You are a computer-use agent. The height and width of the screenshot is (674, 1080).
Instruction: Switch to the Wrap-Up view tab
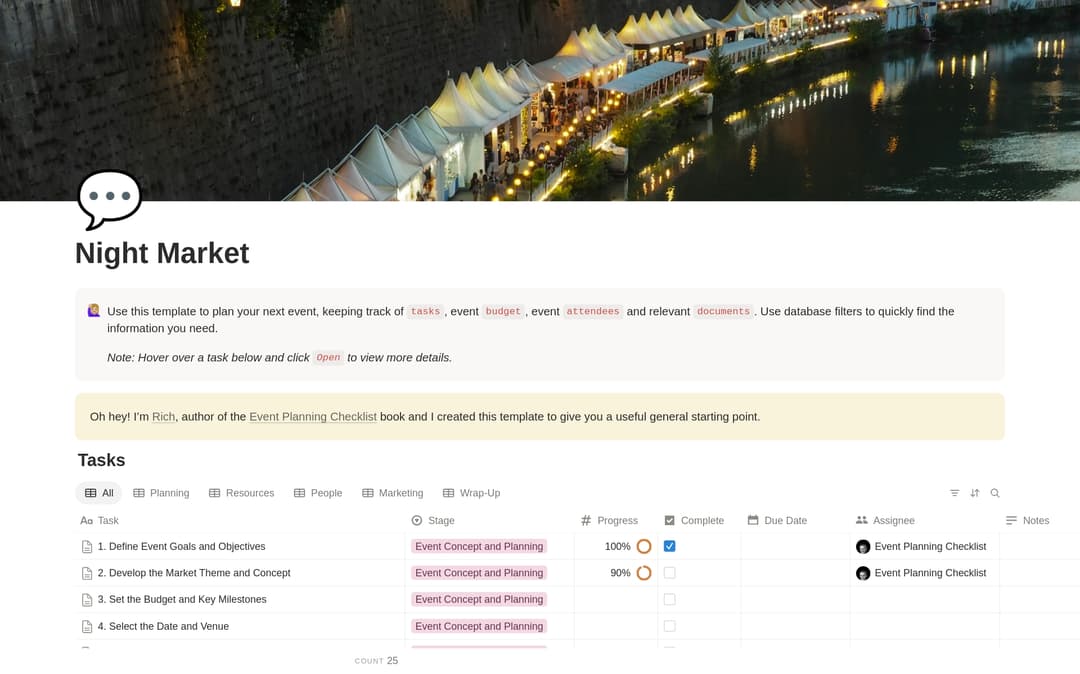tap(472, 493)
